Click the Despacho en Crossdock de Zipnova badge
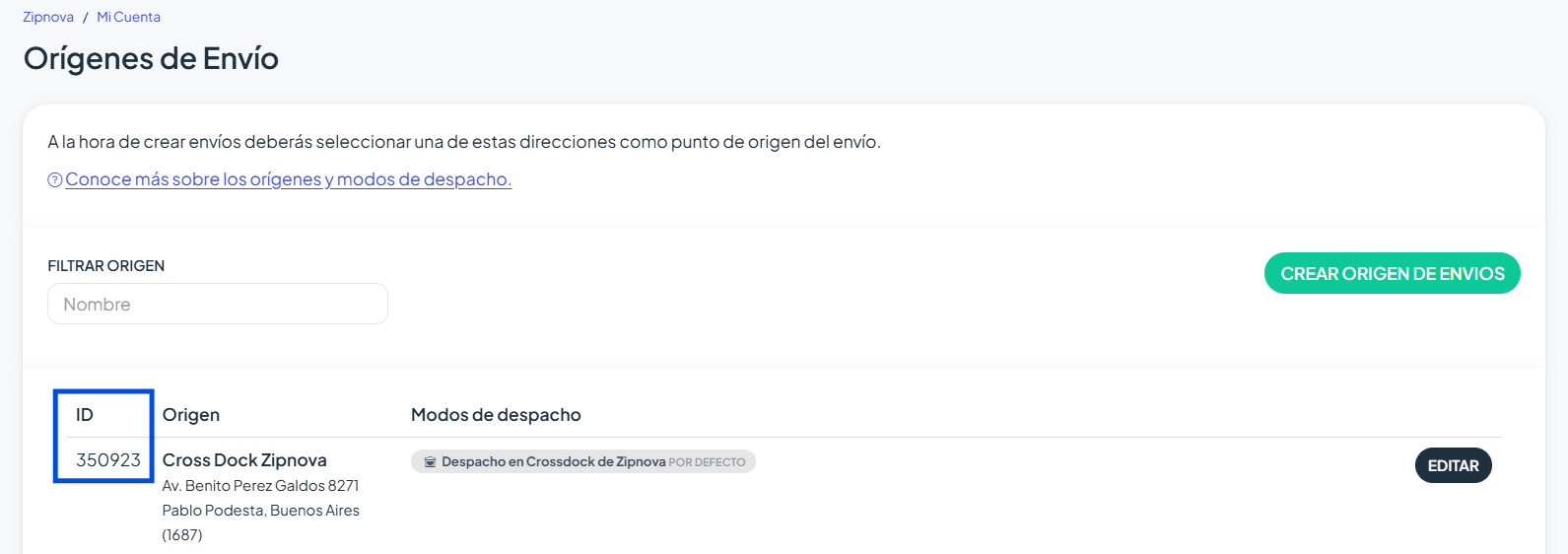Screen dimensions: 1568x554 pos(583,461)
